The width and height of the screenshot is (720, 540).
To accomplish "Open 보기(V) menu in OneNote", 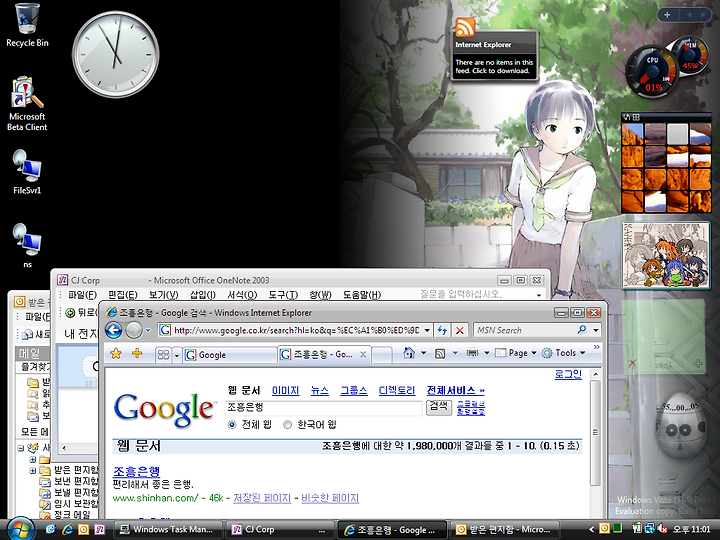I will click(x=163, y=295).
